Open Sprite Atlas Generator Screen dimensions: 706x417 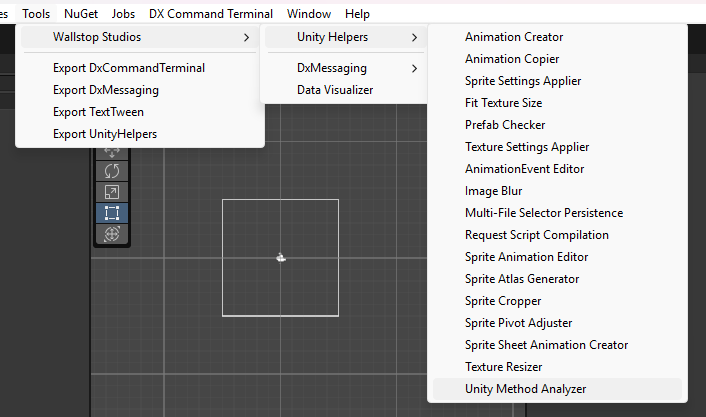(x=522, y=279)
